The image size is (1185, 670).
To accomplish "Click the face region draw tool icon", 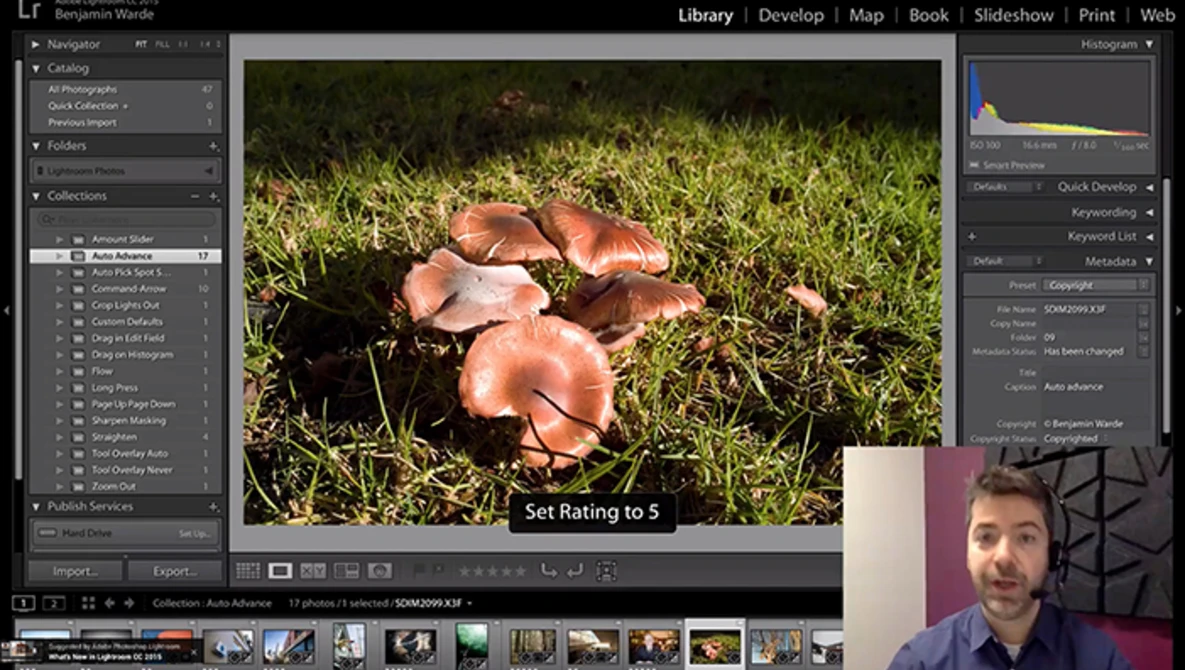I will [606, 571].
